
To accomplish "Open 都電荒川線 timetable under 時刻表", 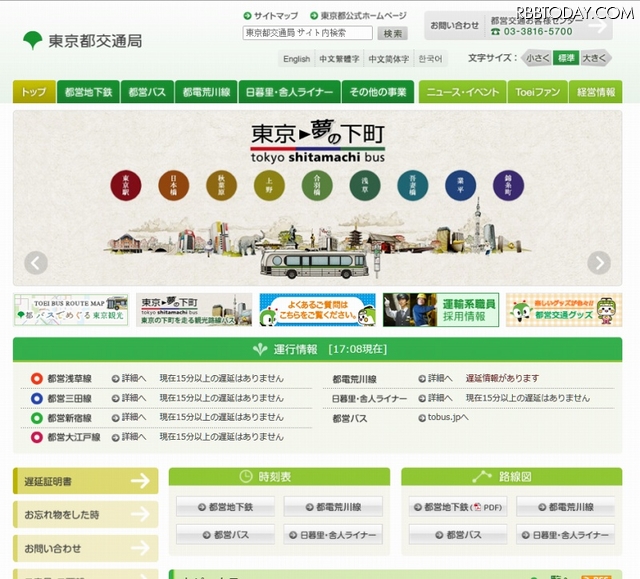I will point(333,507).
